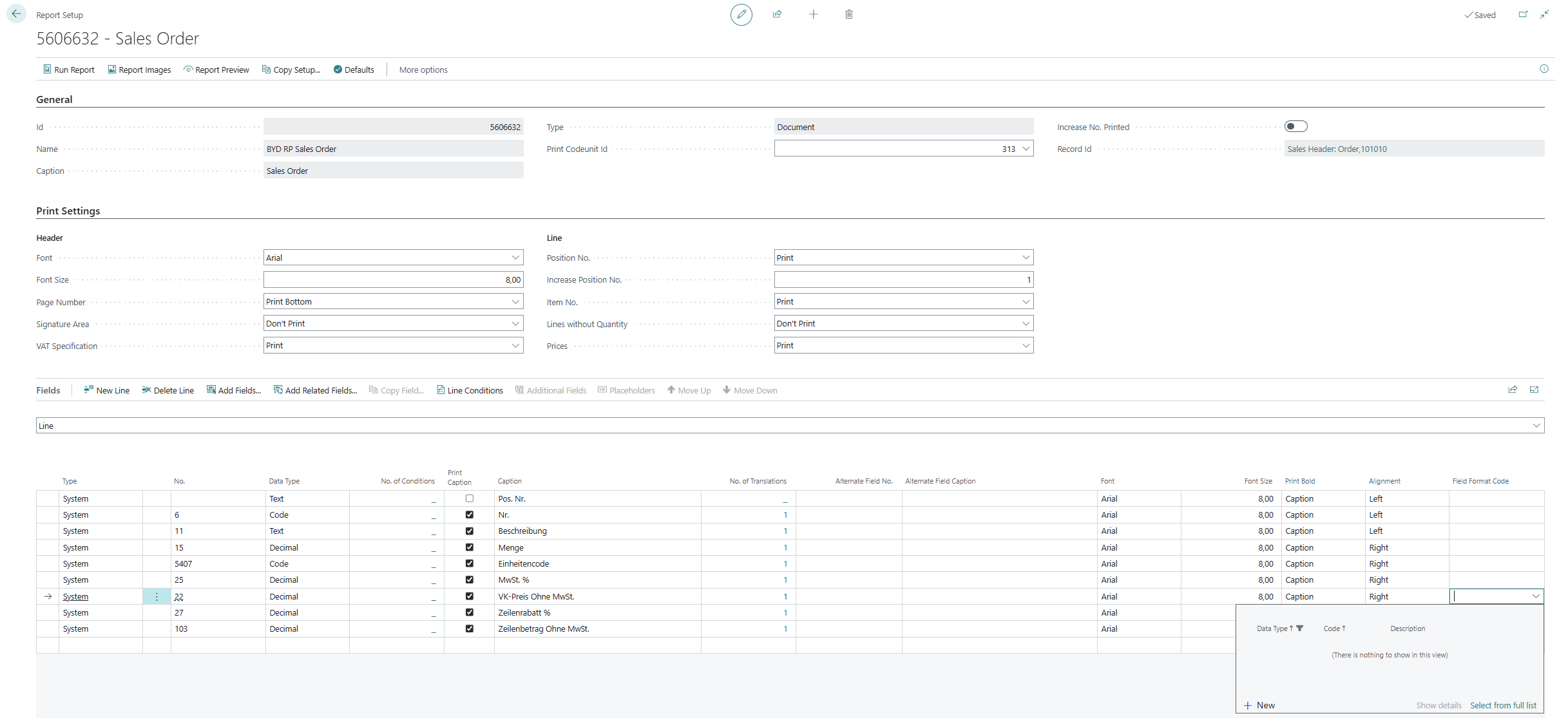Click the Font Size input field
Image resolution: width=1568 pixels, height=718 pixels.
pos(393,279)
